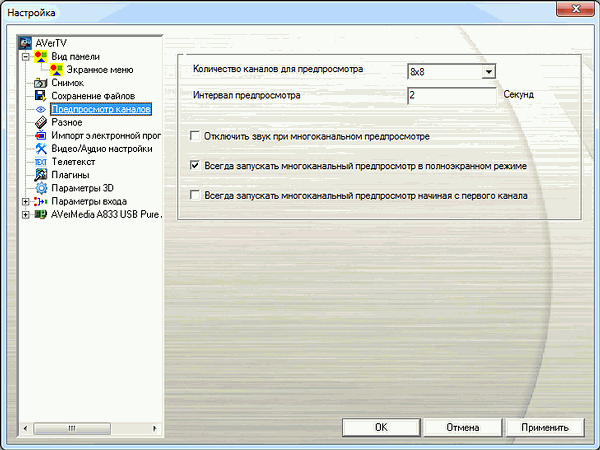Open the channel count 8x8 dropdown
600x450 pixels.
[488, 72]
